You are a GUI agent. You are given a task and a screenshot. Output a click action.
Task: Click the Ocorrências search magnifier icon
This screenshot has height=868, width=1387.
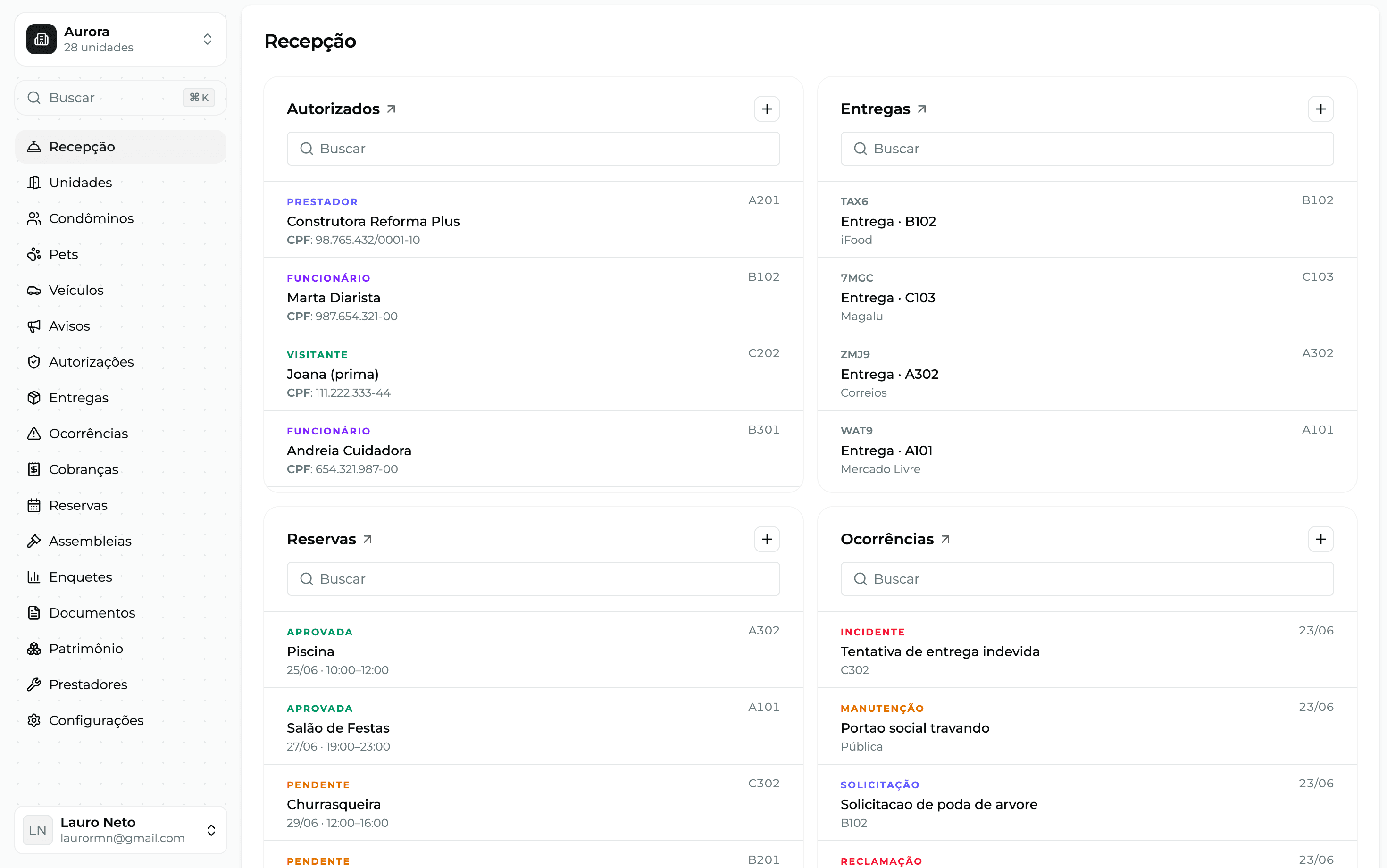point(860,579)
